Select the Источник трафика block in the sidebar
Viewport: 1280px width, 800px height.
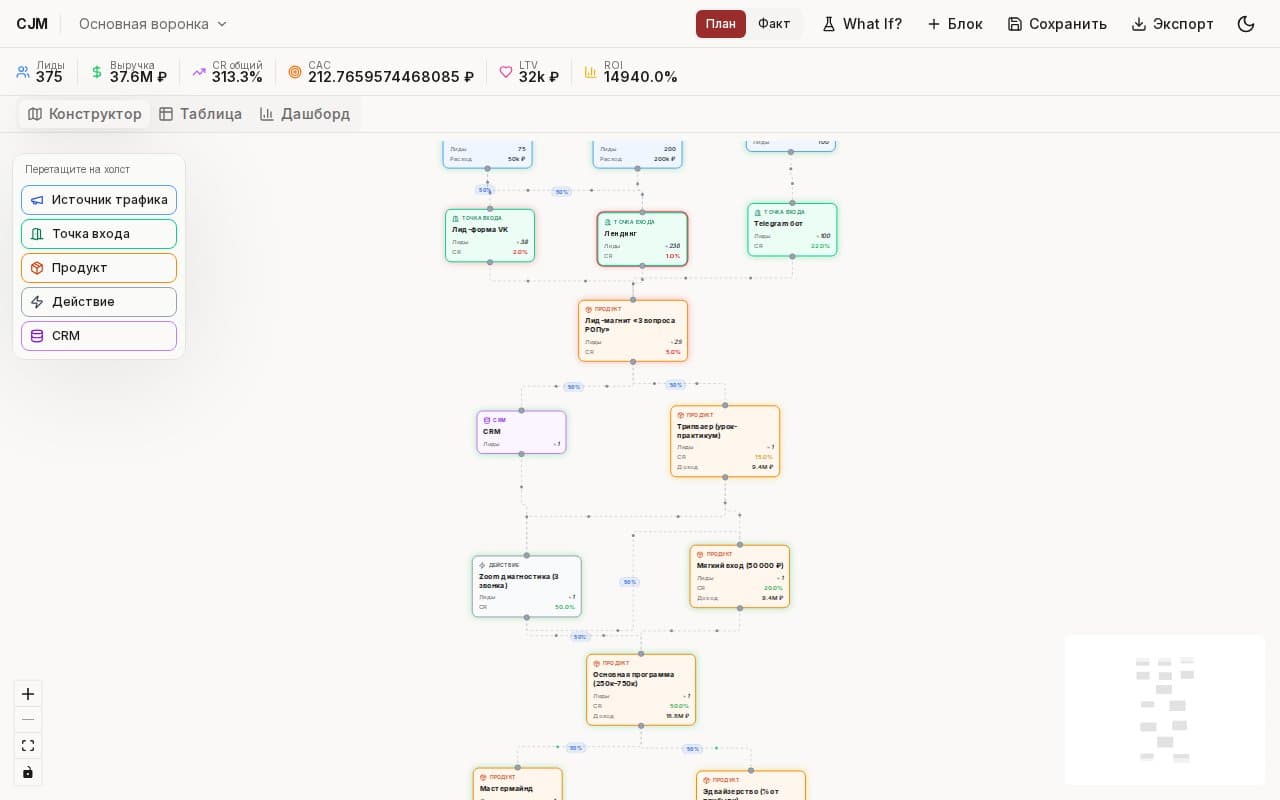point(99,200)
